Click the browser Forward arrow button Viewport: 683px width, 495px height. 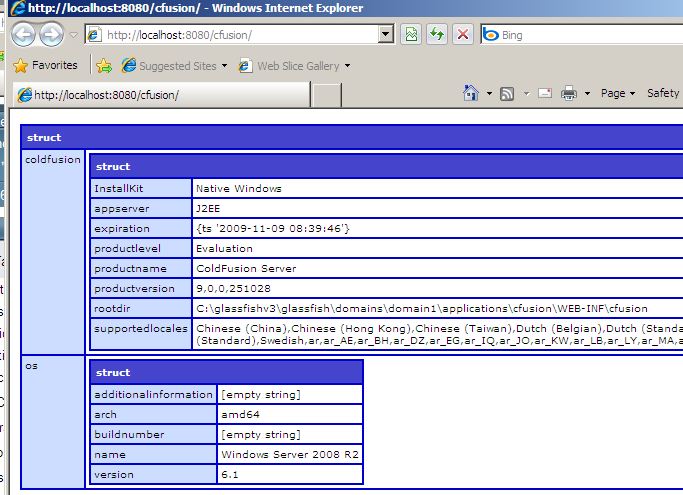click(51, 35)
